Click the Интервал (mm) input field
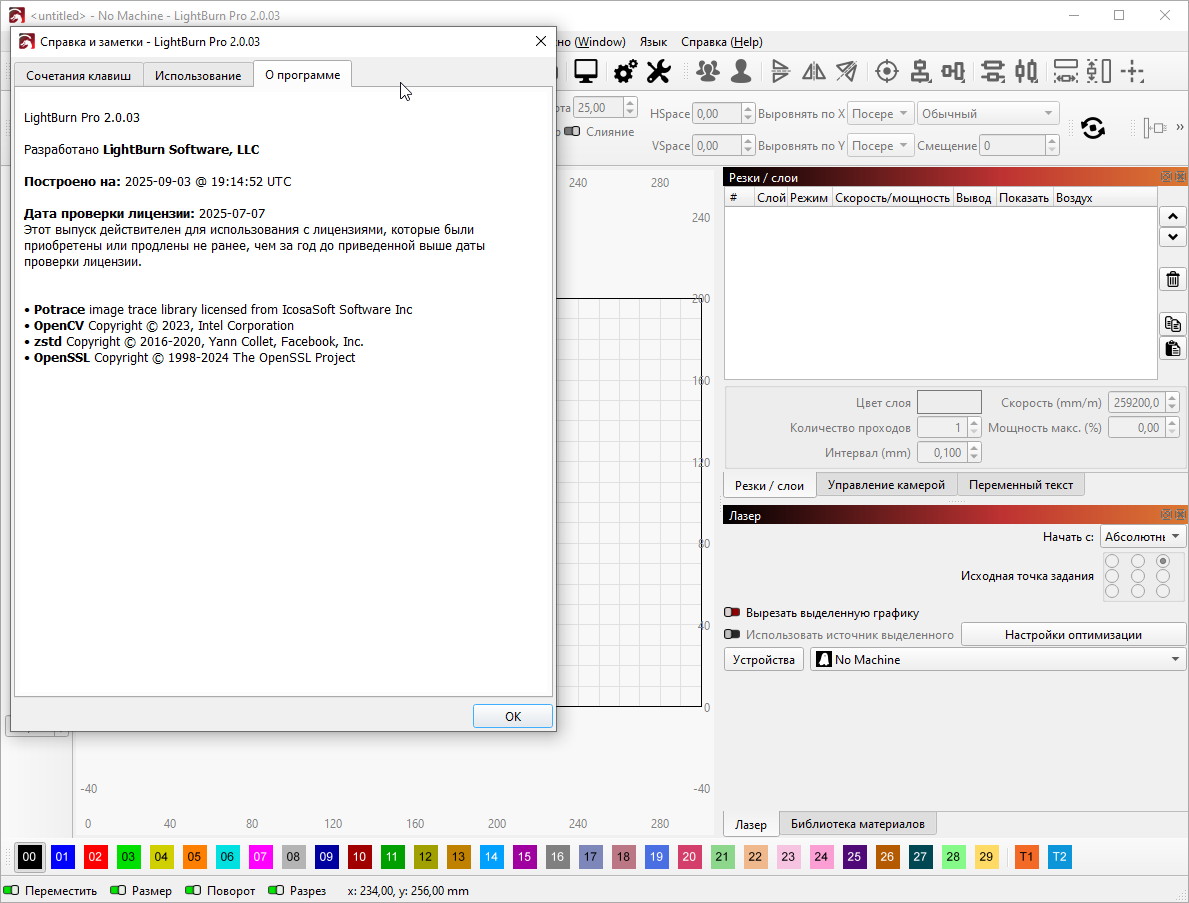 coord(943,453)
